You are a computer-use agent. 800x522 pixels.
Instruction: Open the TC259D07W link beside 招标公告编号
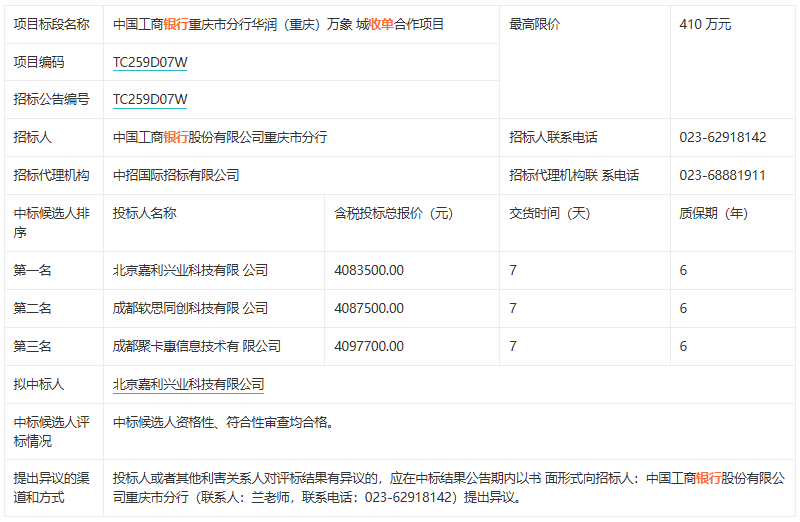click(150, 99)
